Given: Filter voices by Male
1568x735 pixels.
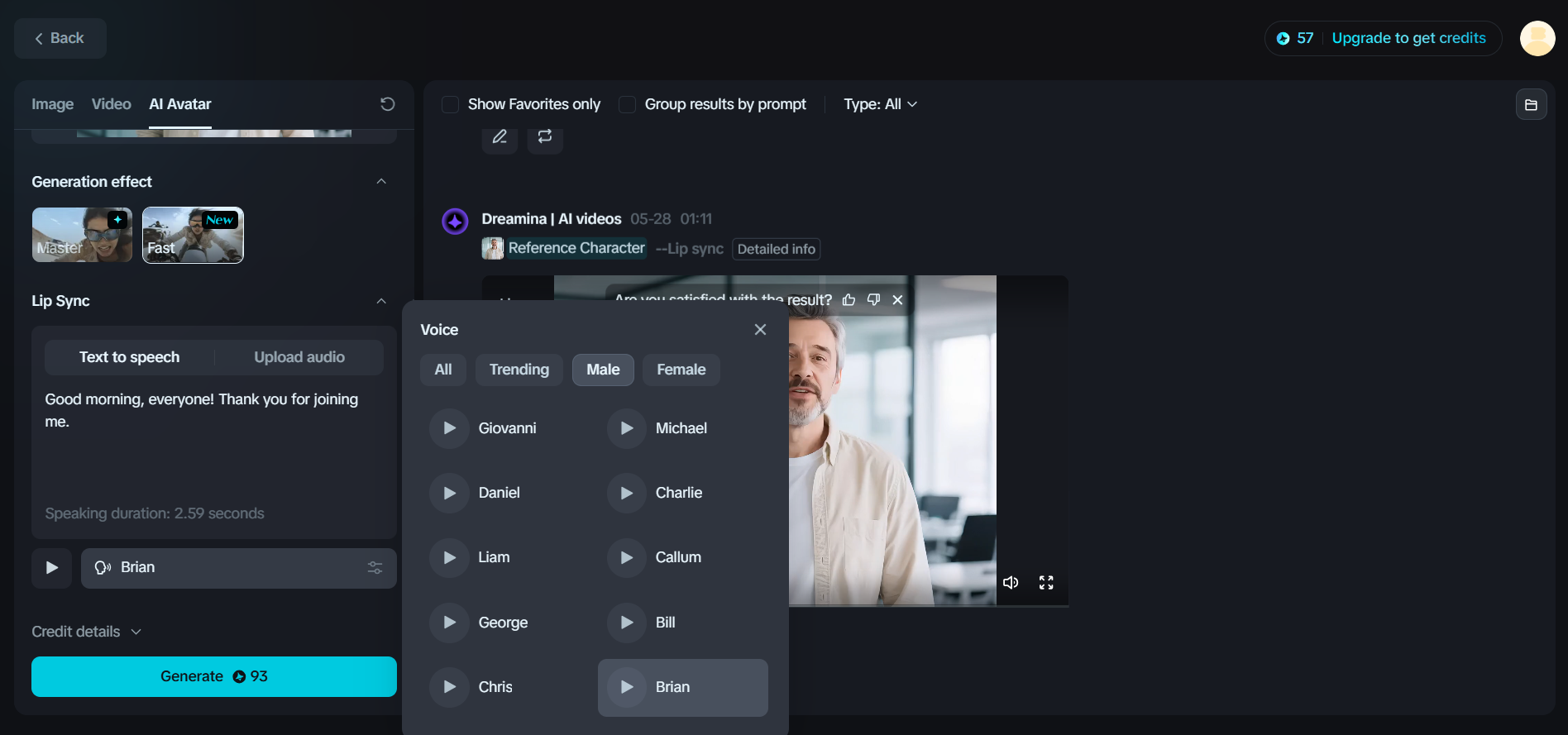Looking at the screenshot, I should [x=603, y=370].
